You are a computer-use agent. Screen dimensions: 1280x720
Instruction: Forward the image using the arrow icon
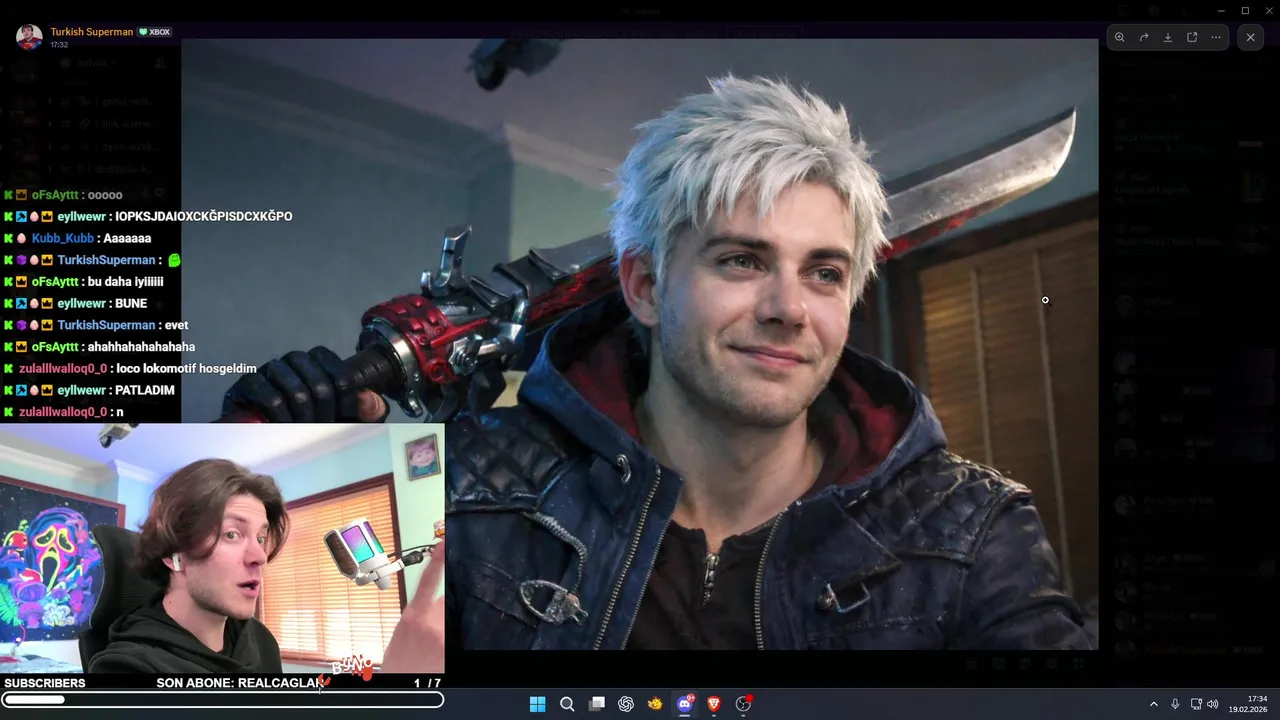coord(1144,37)
